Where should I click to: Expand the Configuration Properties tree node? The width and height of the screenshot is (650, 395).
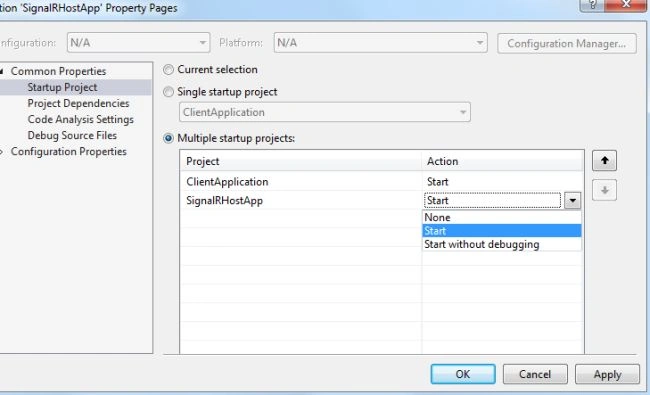[x=2, y=152]
